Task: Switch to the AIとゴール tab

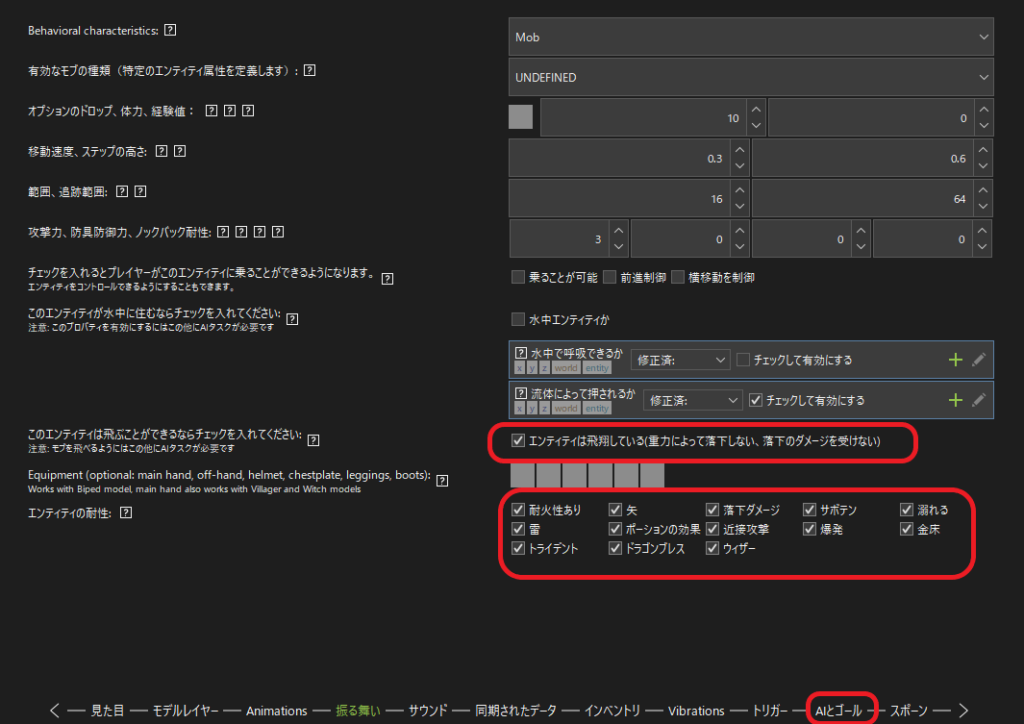Action: coord(838,710)
